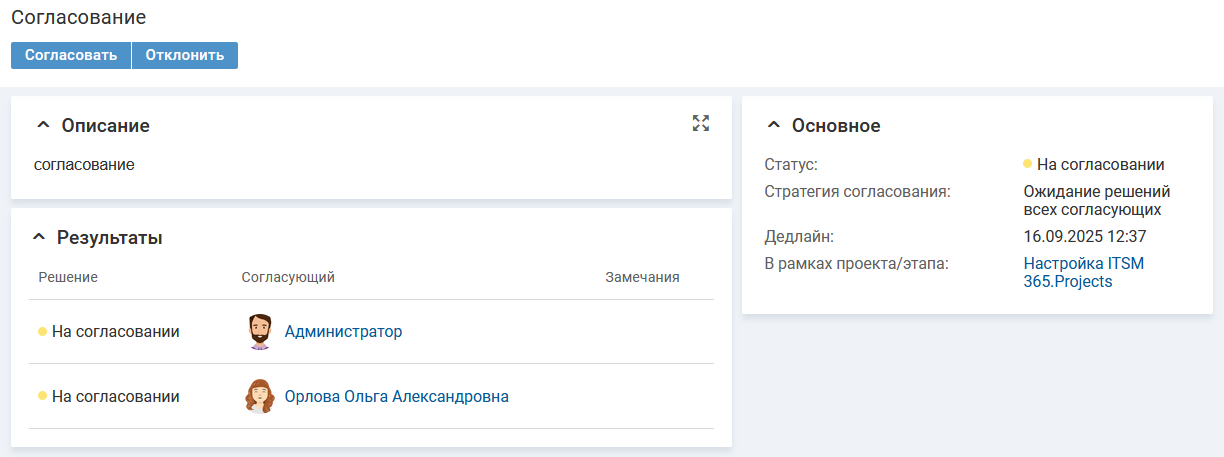Click the yellow status dot beside Статус
The height and width of the screenshot is (457, 1224).
1027,164
